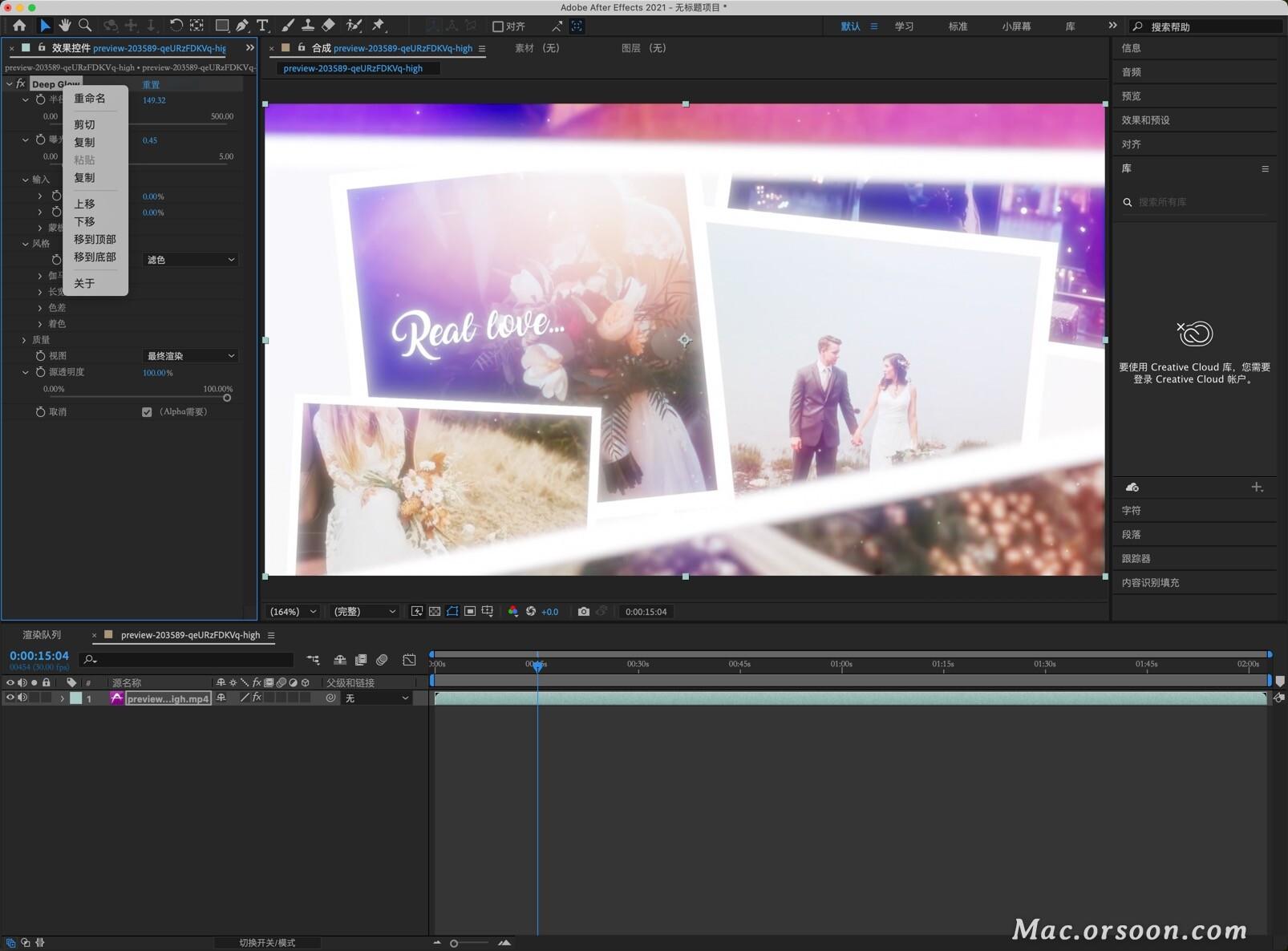Choose 移到顶部 from the context menu

click(x=95, y=240)
